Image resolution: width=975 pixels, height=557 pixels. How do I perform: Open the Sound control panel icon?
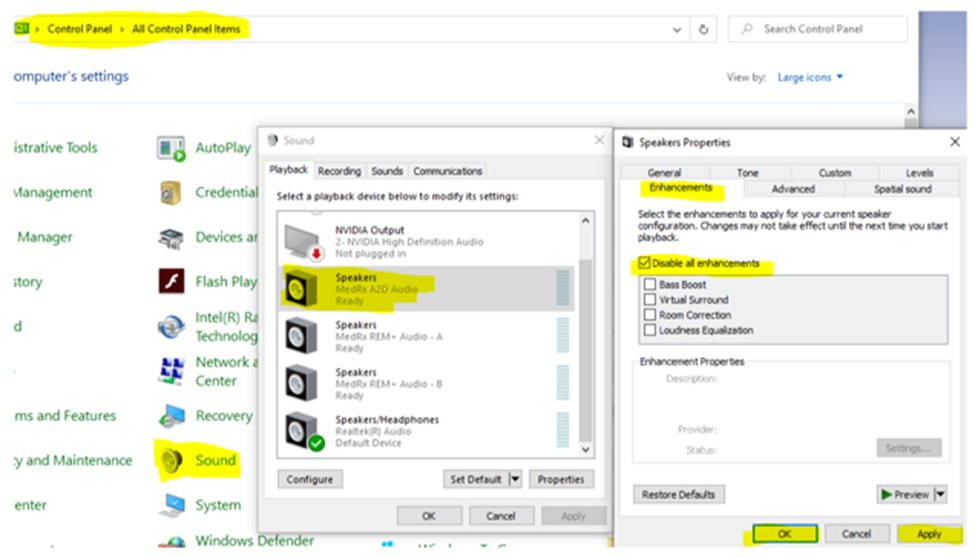coord(172,460)
